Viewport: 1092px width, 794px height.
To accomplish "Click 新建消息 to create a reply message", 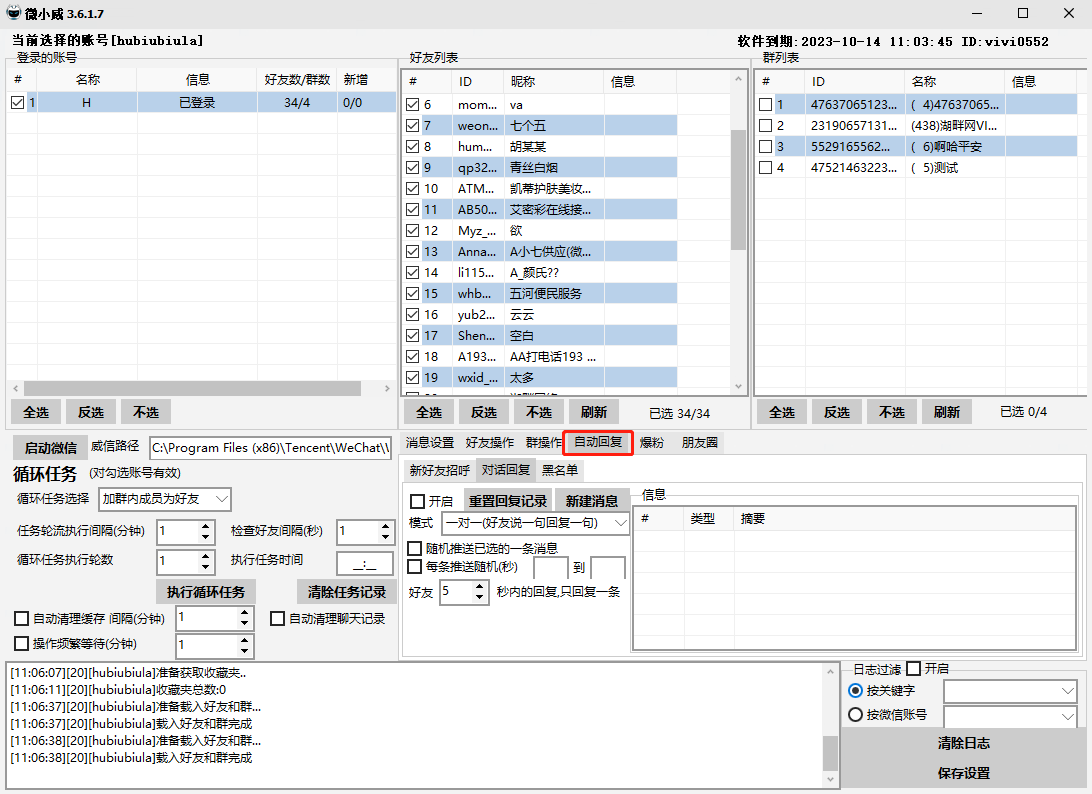I will pyautogui.click(x=591, y=501).
